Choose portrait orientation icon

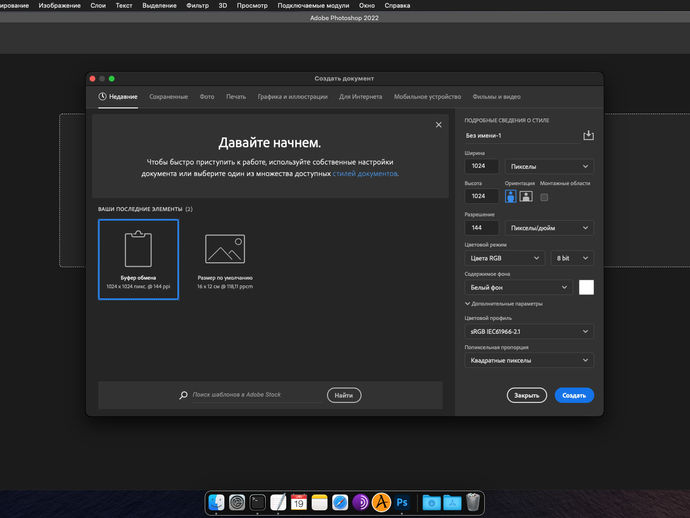point(510,196)
